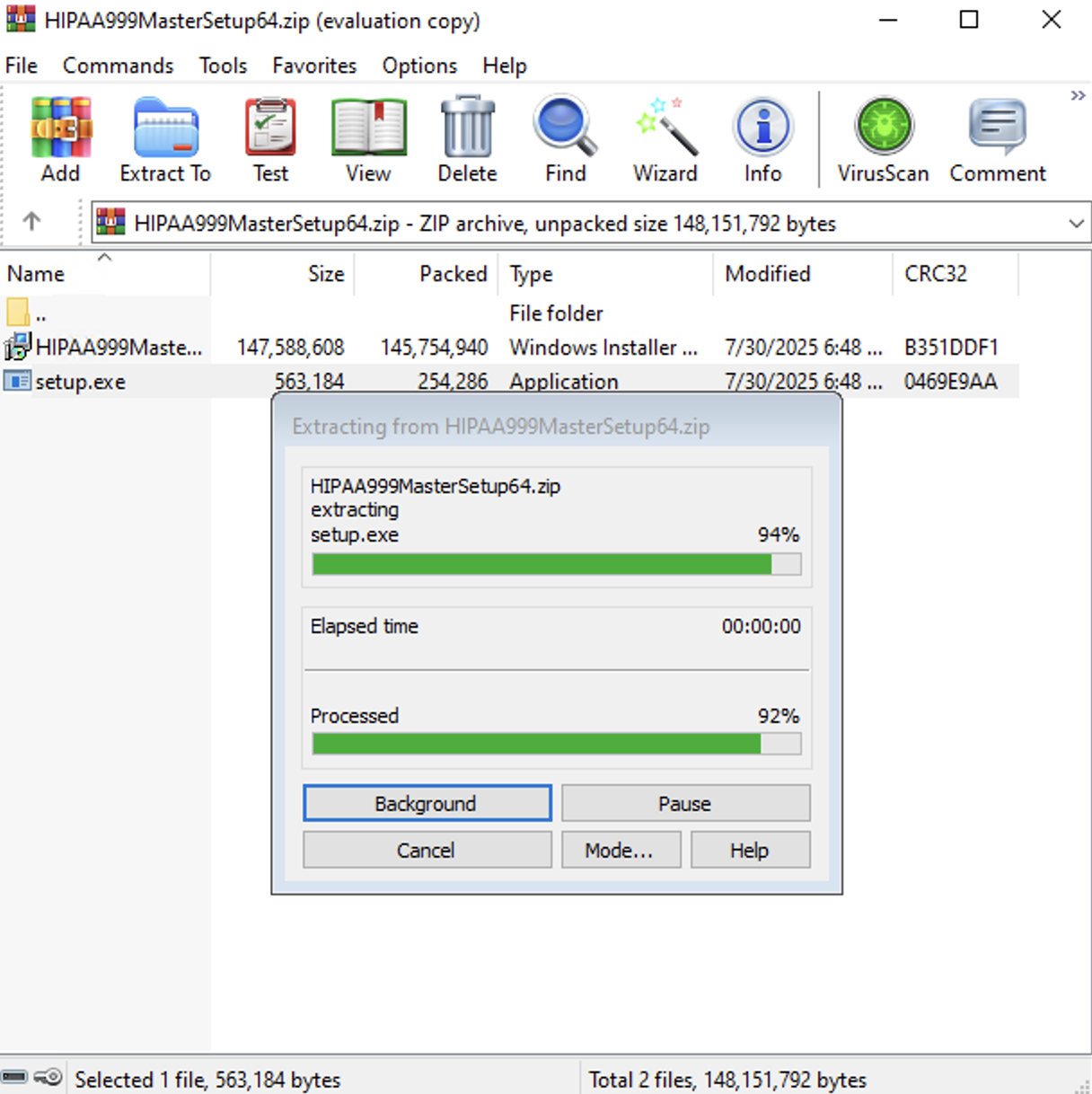Open the Comment speech bubble icon
Image resolution: width=1092 pixels, height=1094 pixels.
[998, 128]
